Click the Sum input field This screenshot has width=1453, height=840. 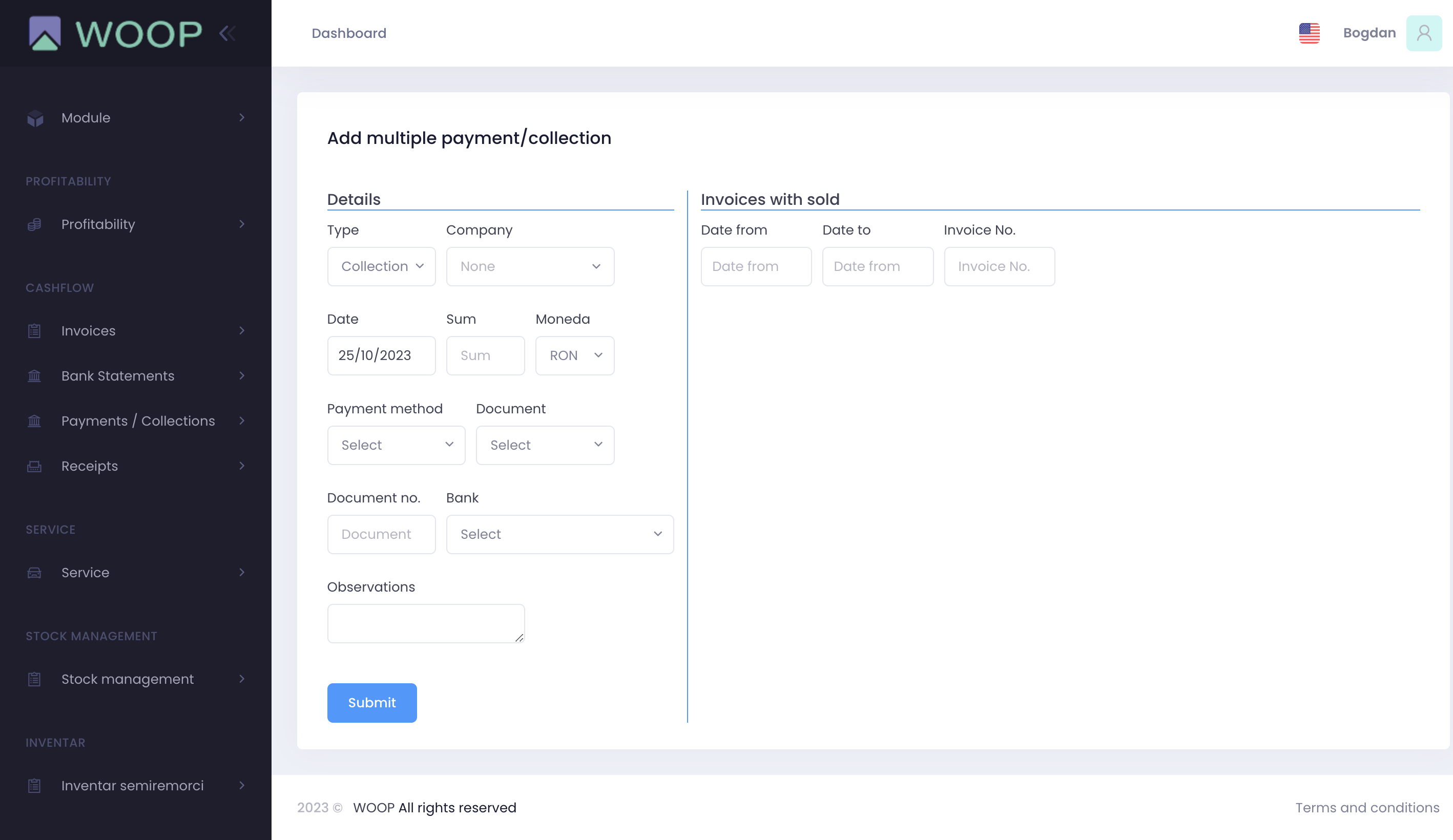486,355
